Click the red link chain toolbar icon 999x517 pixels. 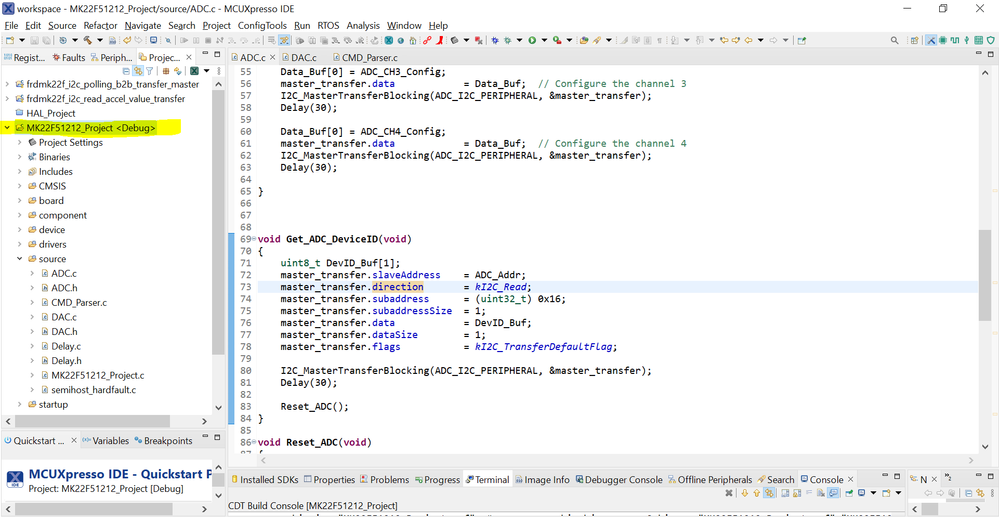(426, 40)
